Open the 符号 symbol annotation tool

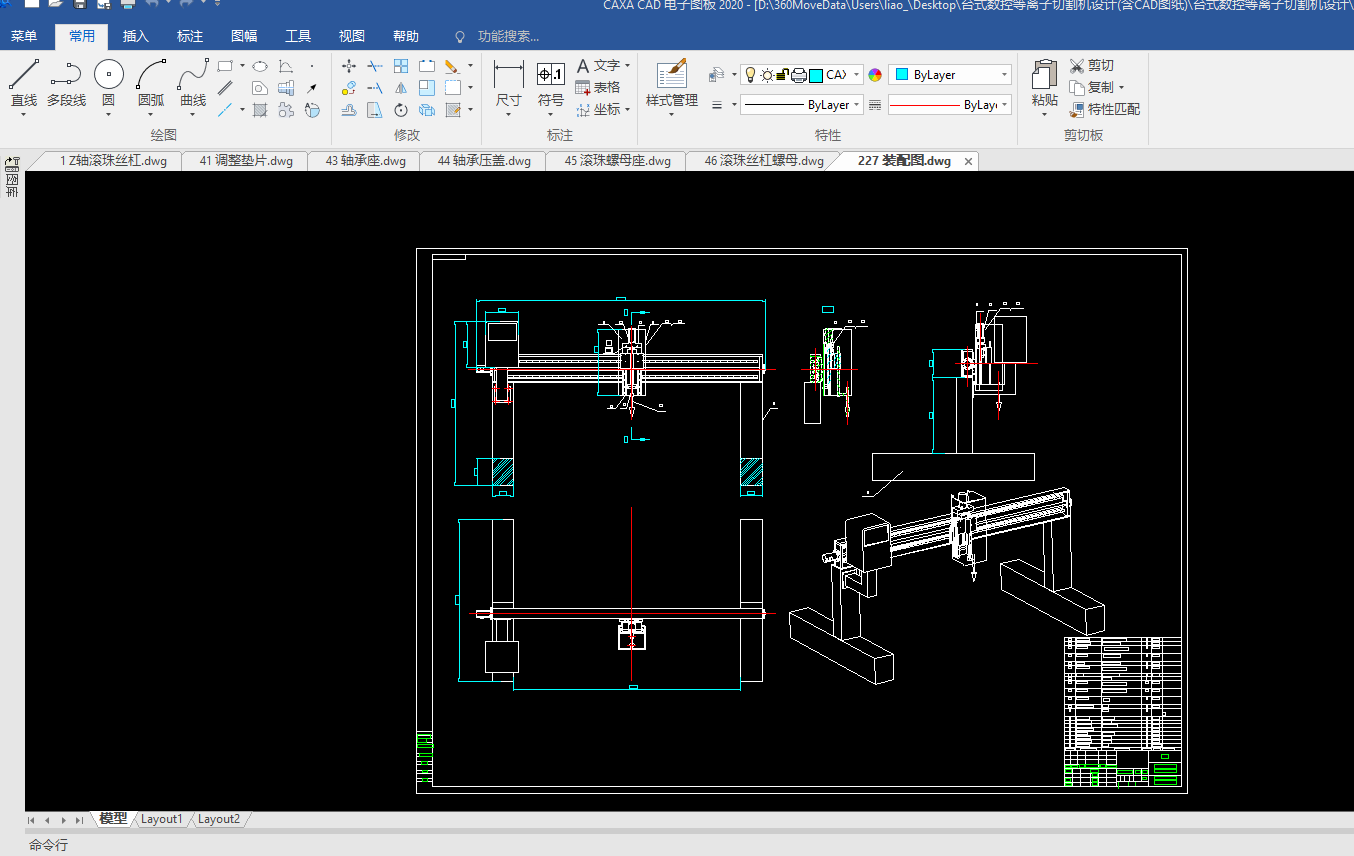551,76
